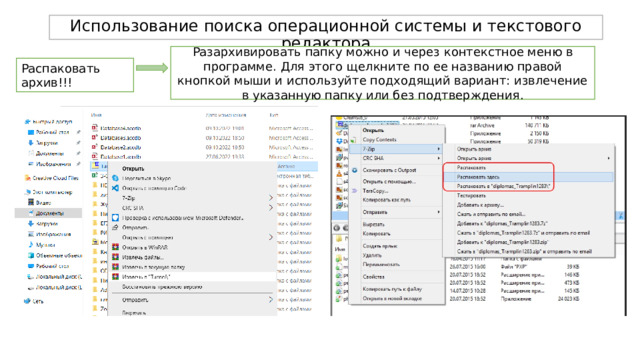
Task: Click the pin icon next to pinned 'Изображения'
Action: (x=78, y=164)
